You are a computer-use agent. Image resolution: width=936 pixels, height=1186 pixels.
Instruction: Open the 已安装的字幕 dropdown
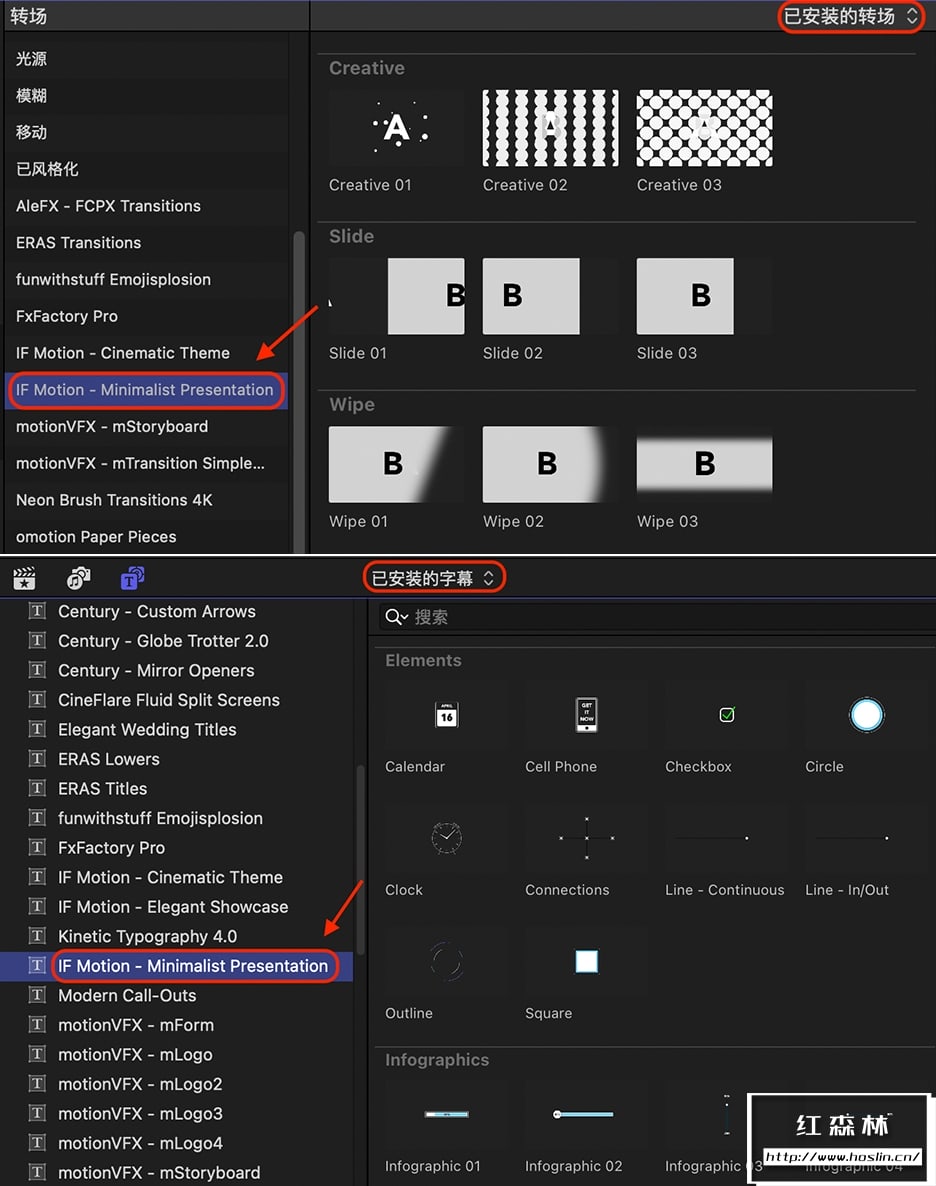click(x=434, y=579)
